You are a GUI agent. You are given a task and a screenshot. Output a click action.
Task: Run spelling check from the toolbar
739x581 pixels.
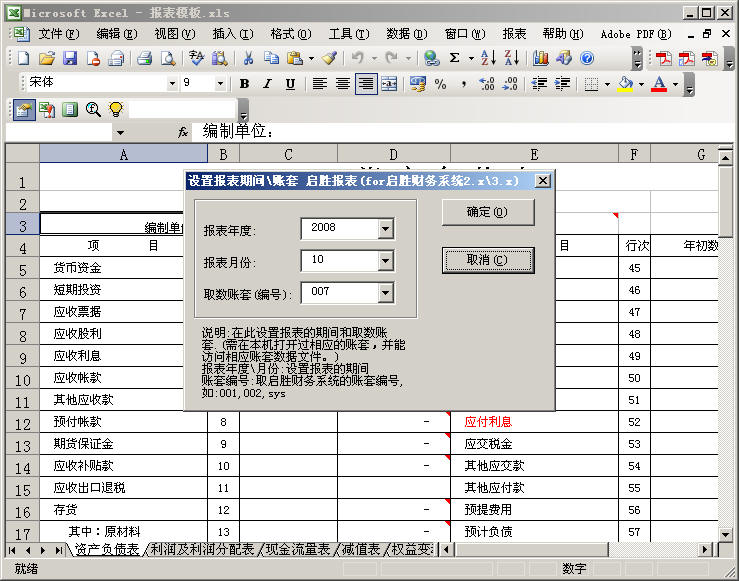196,58
